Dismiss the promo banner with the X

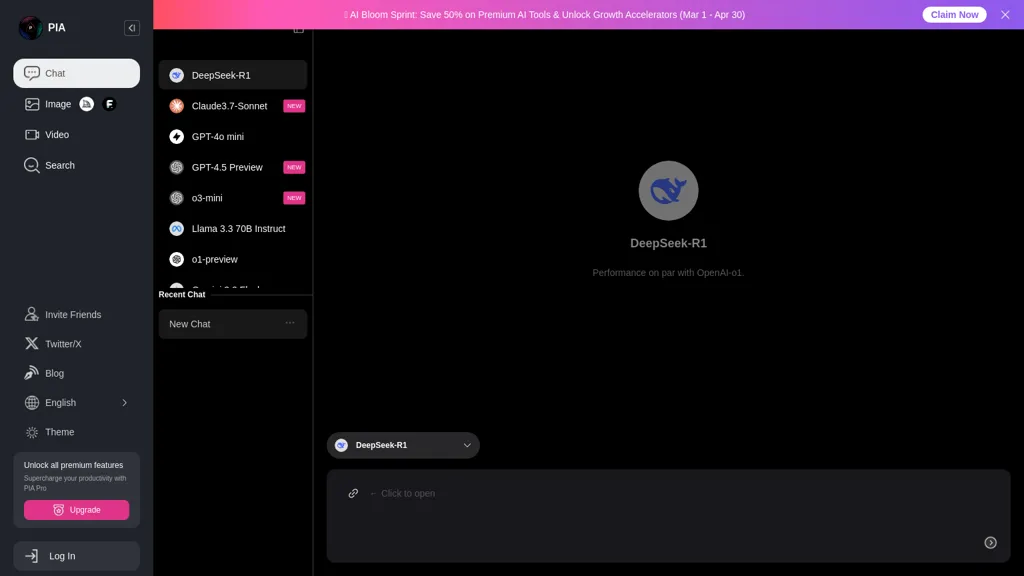(x=1005, y=14)
